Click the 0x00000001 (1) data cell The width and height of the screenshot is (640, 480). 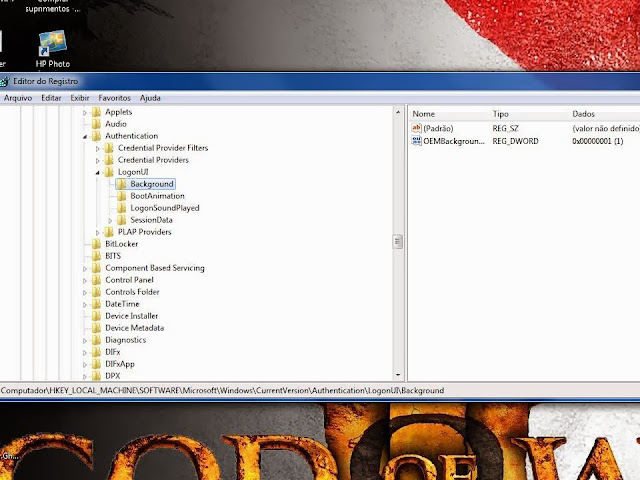[598, 141]
